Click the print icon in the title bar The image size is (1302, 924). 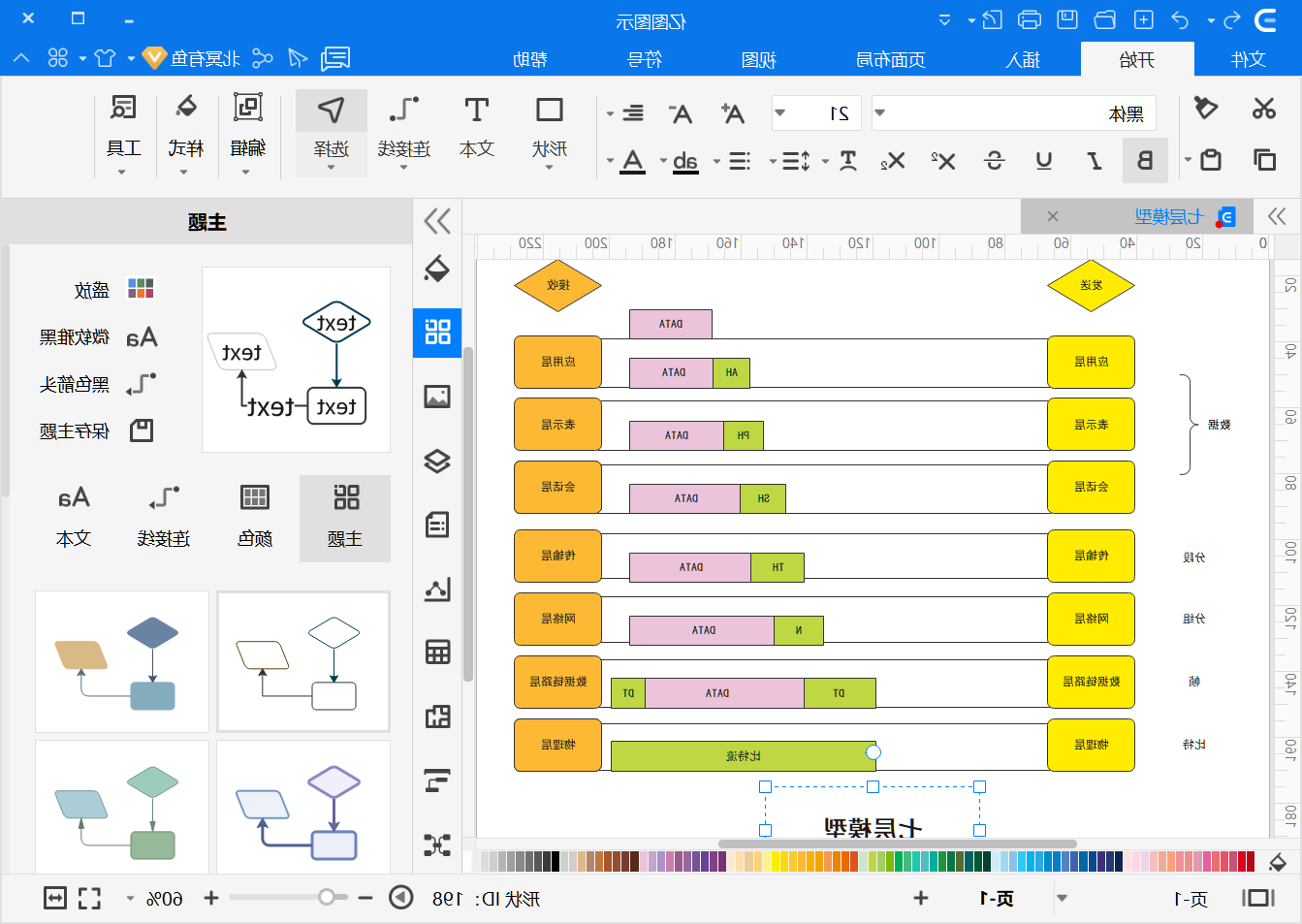[x=1030, y=19]
